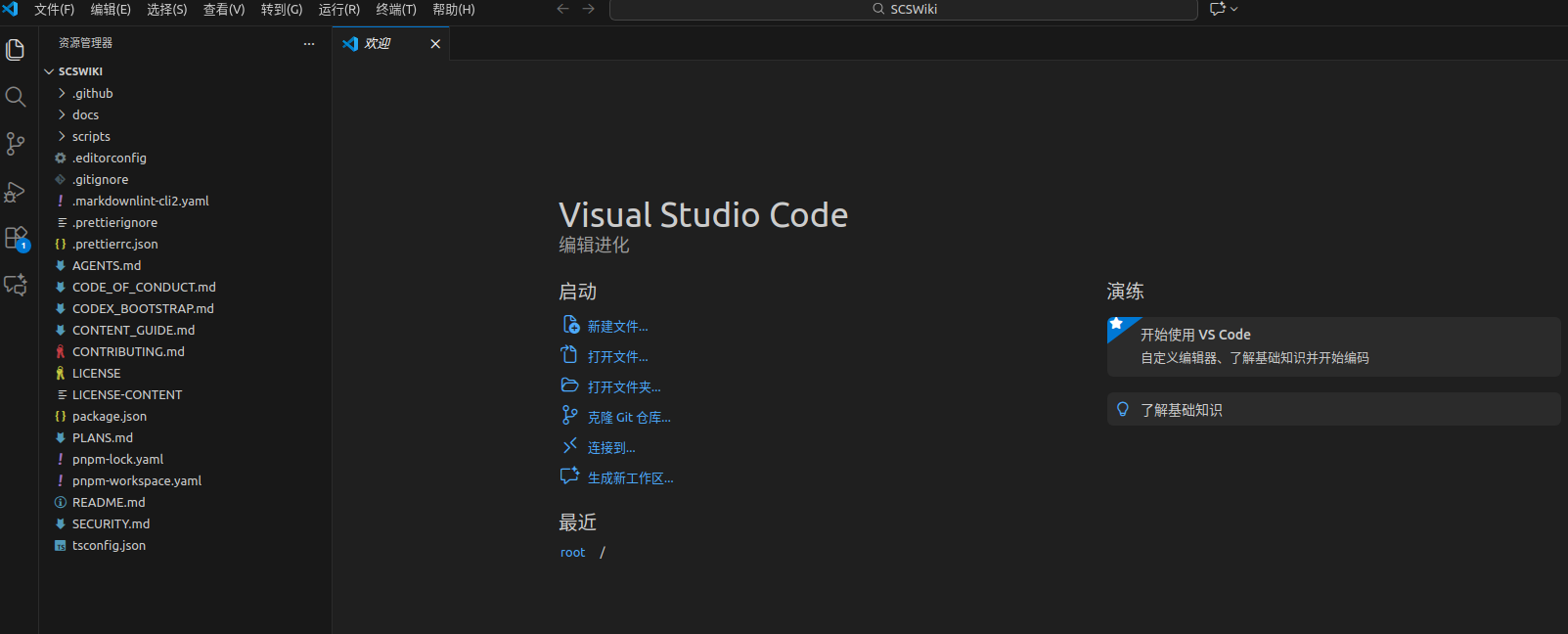
Task: Click the braces icon of package.json
Action: (x=61, y=416)
